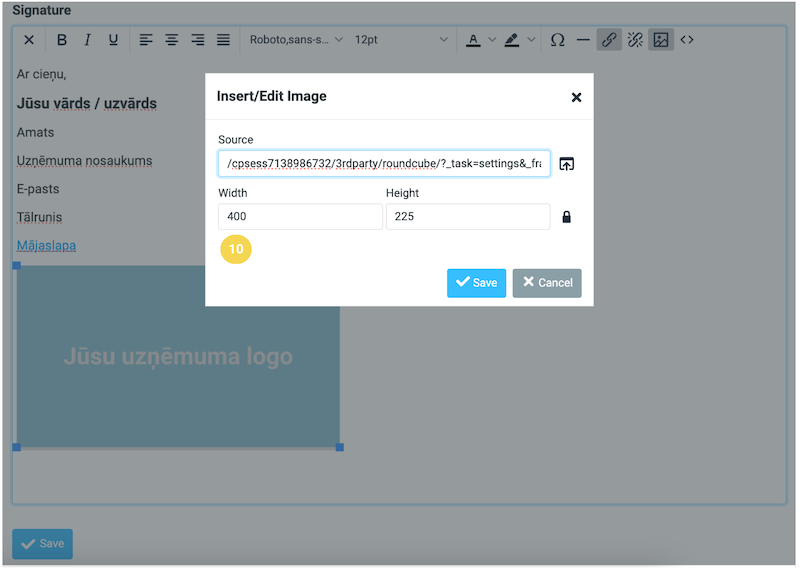Open the Roboto font family dropdown
Image resolution: width=800 pixels, height=570 pixels.
(296, 40)
